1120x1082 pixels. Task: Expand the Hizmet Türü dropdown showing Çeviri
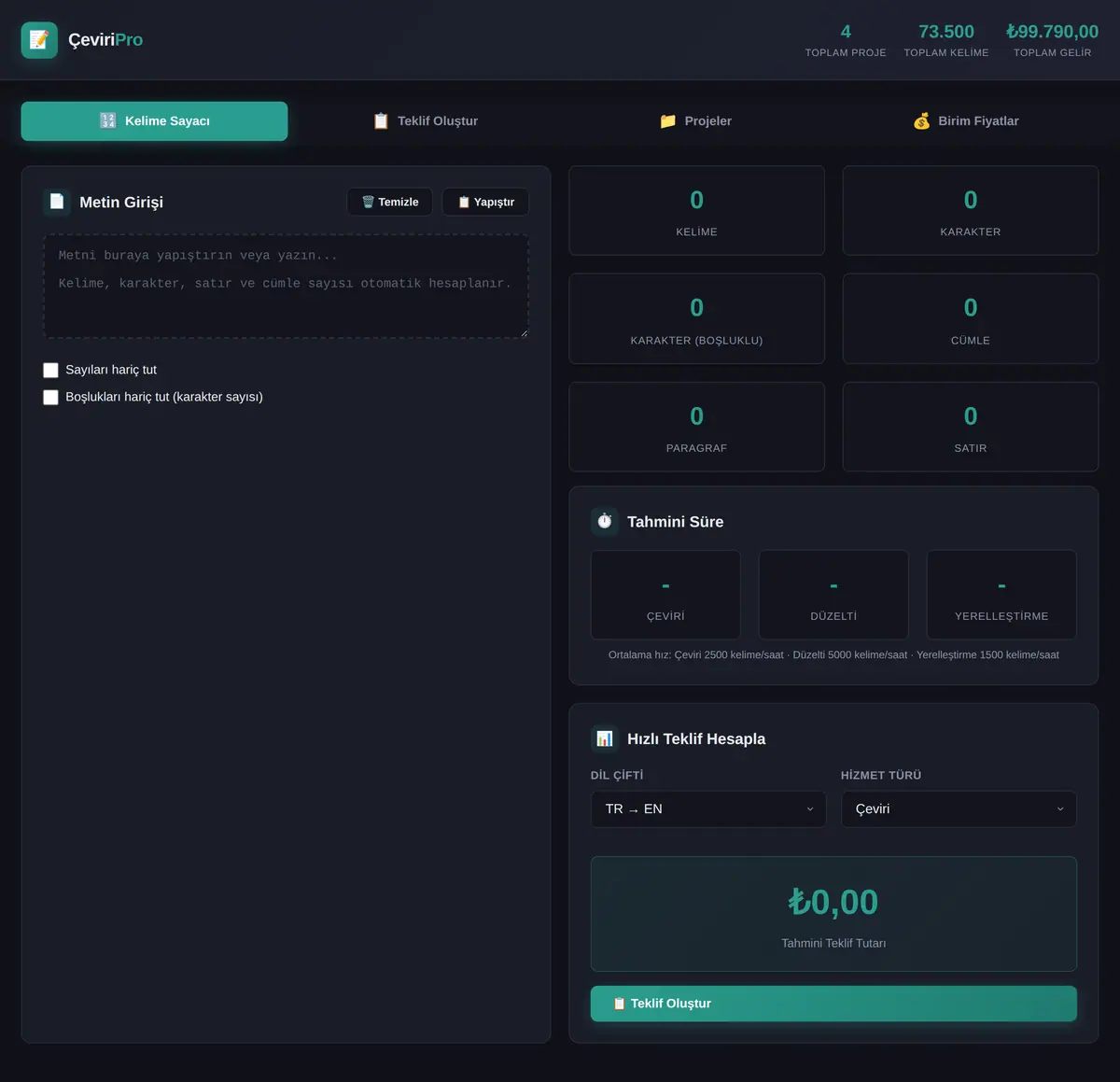tap(959, 808)
